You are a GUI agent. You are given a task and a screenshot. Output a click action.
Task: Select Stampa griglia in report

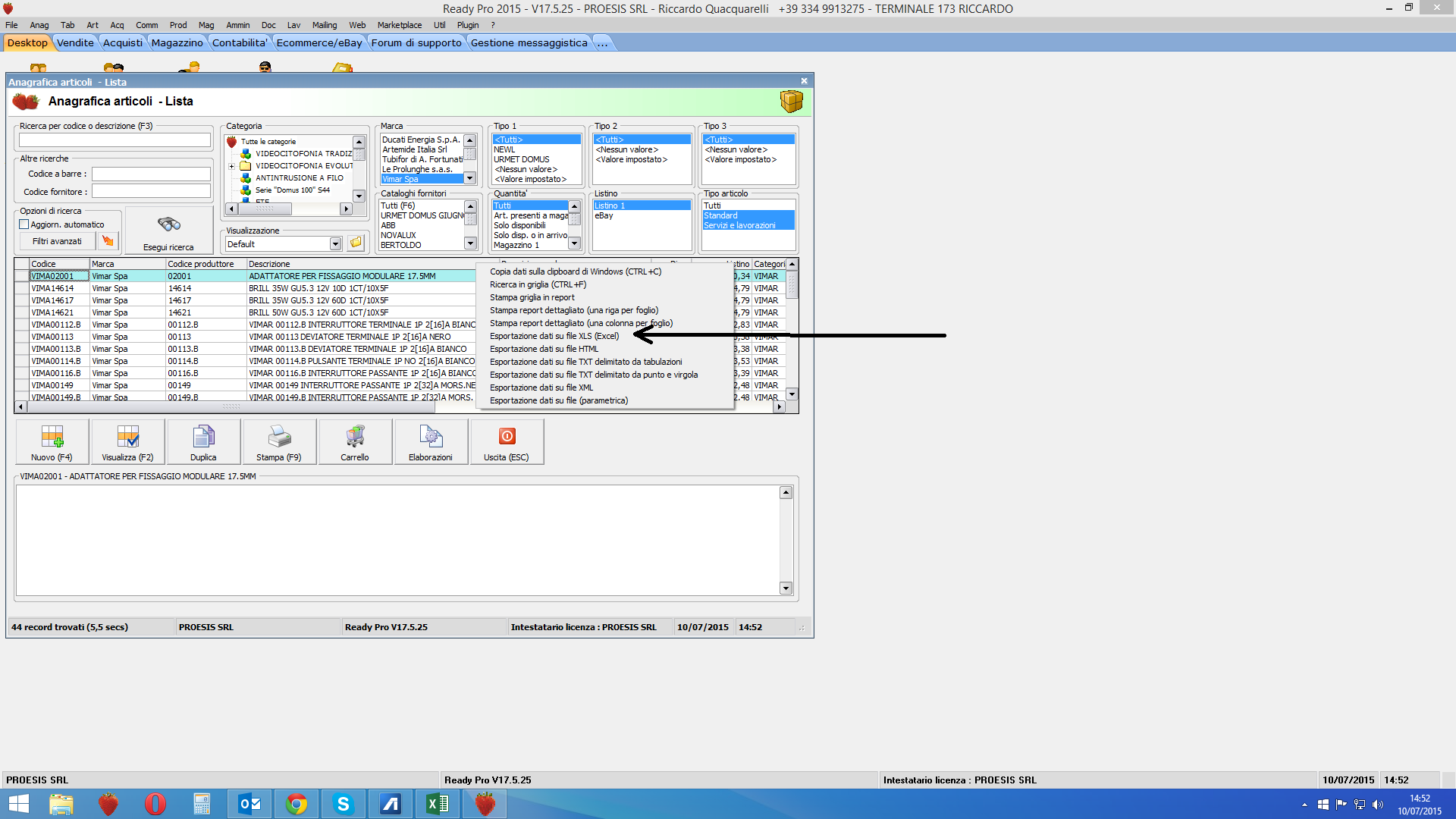click(x=532, y=297)
